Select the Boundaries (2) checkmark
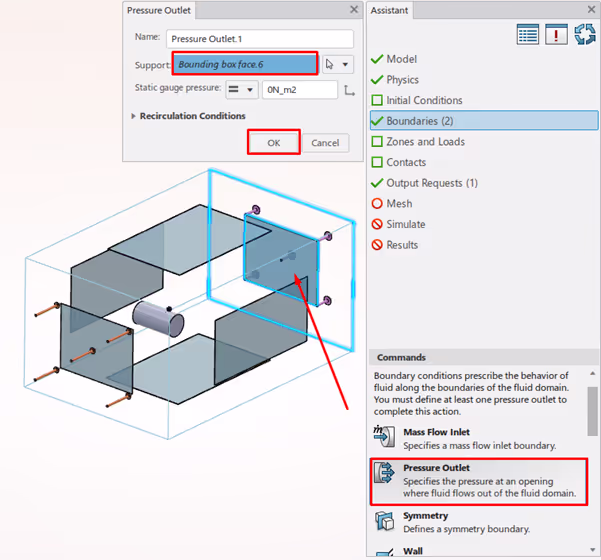Image resolution: width=601 pixels, height=560 pixels. pos(377,121)
